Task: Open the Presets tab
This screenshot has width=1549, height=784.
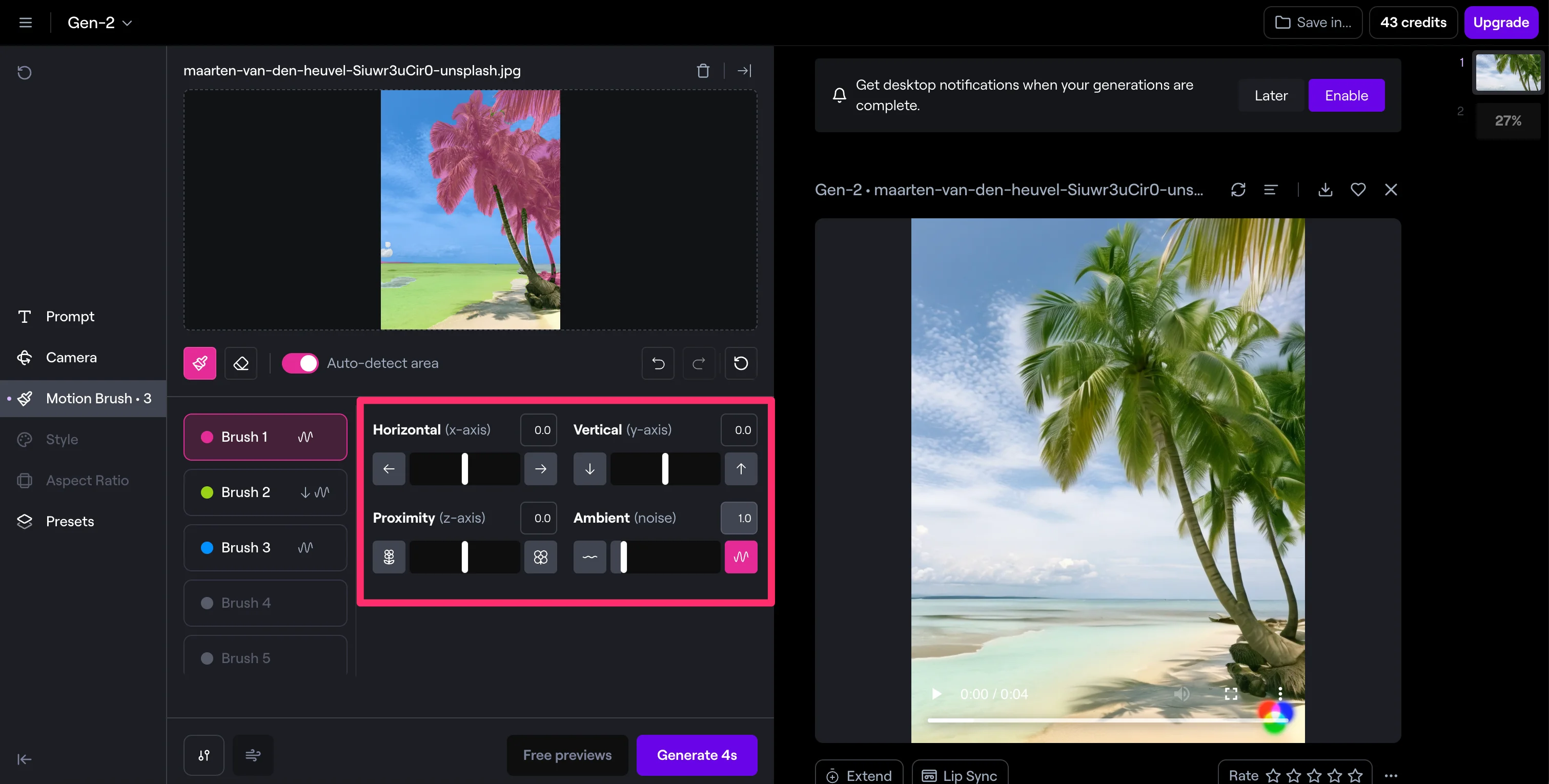Action: (x=70, y=521)
